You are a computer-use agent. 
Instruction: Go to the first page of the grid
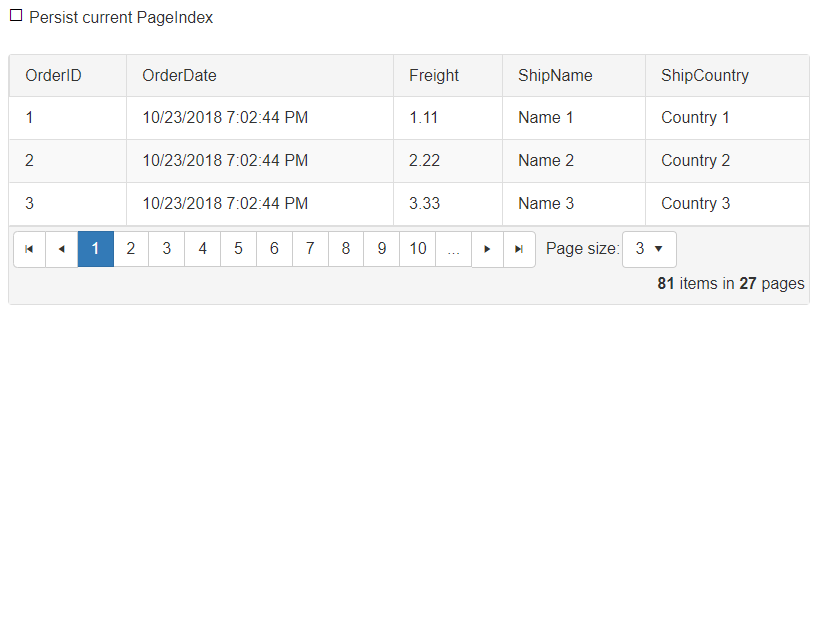[x=30, y=249]
